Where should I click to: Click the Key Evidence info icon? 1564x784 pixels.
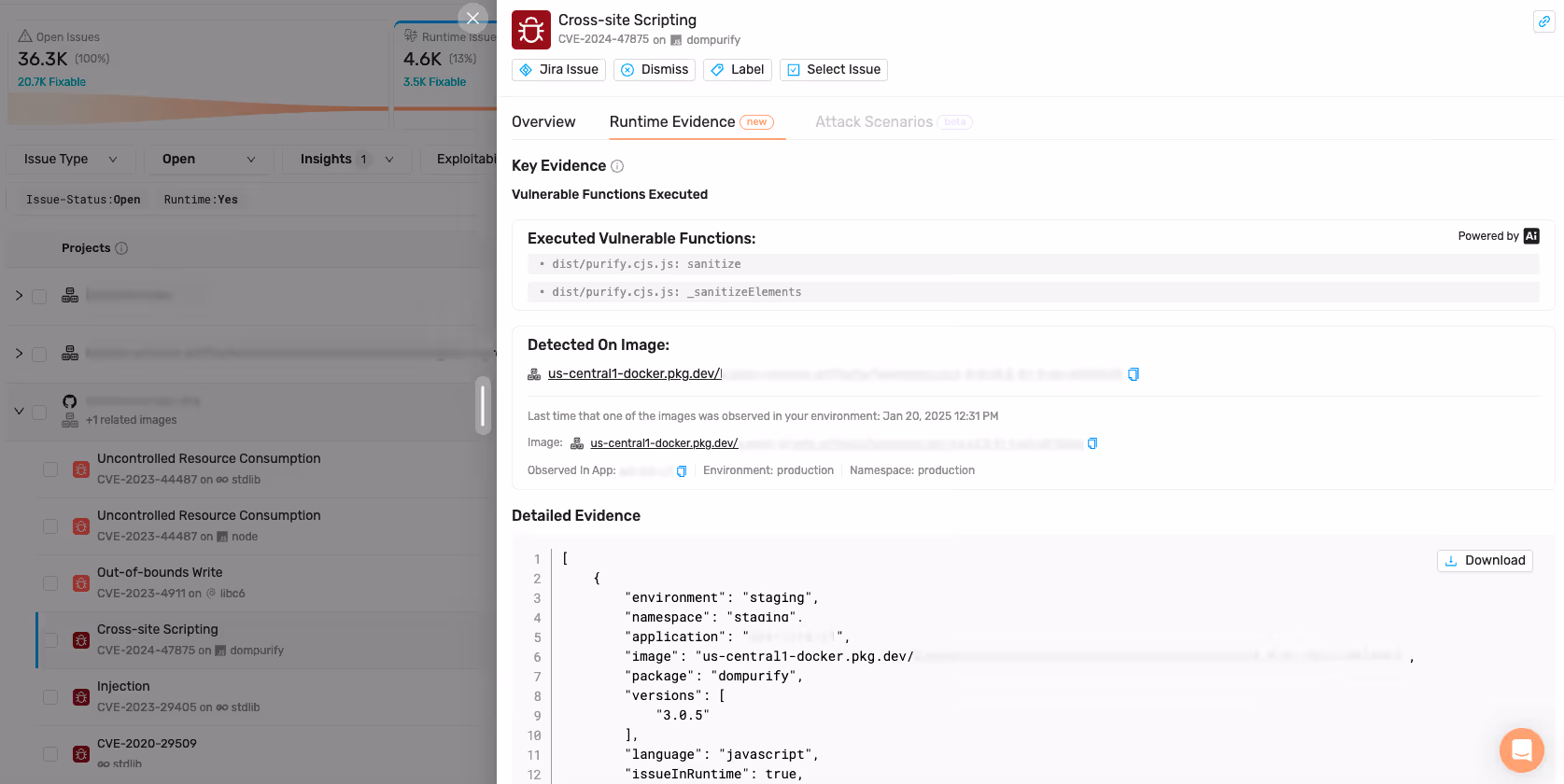617,166
